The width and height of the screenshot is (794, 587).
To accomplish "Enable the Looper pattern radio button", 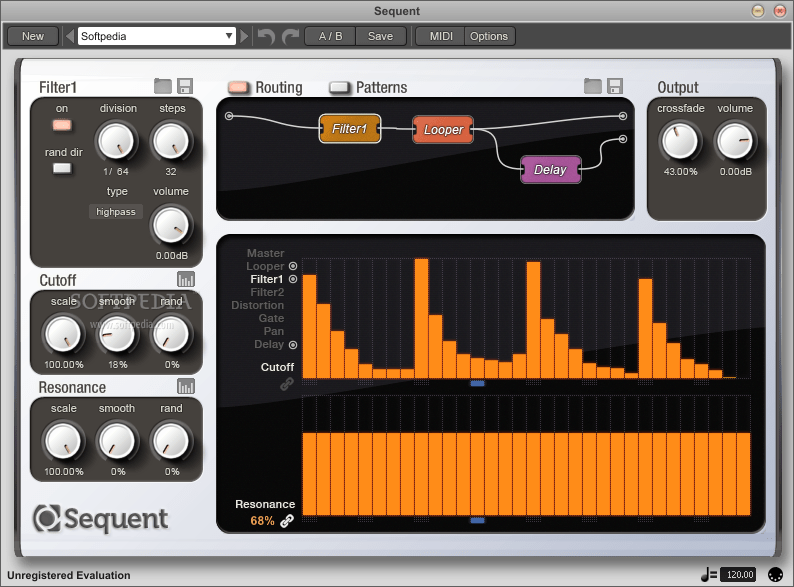I will (x=293, y=266).
